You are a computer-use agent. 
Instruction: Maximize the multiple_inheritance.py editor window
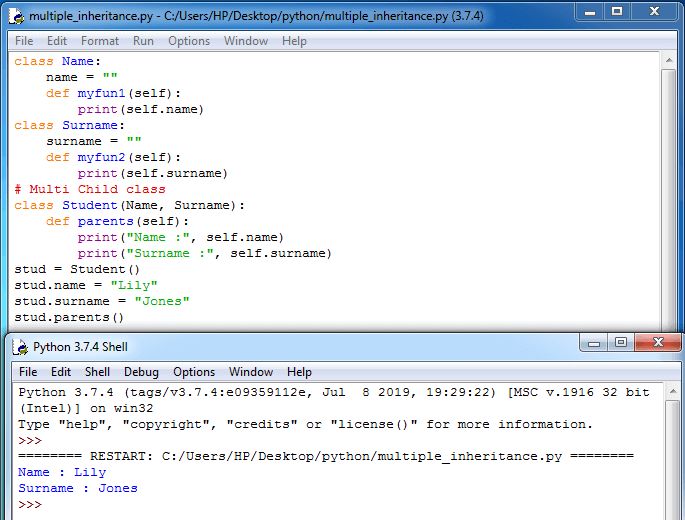coord(617,12)
